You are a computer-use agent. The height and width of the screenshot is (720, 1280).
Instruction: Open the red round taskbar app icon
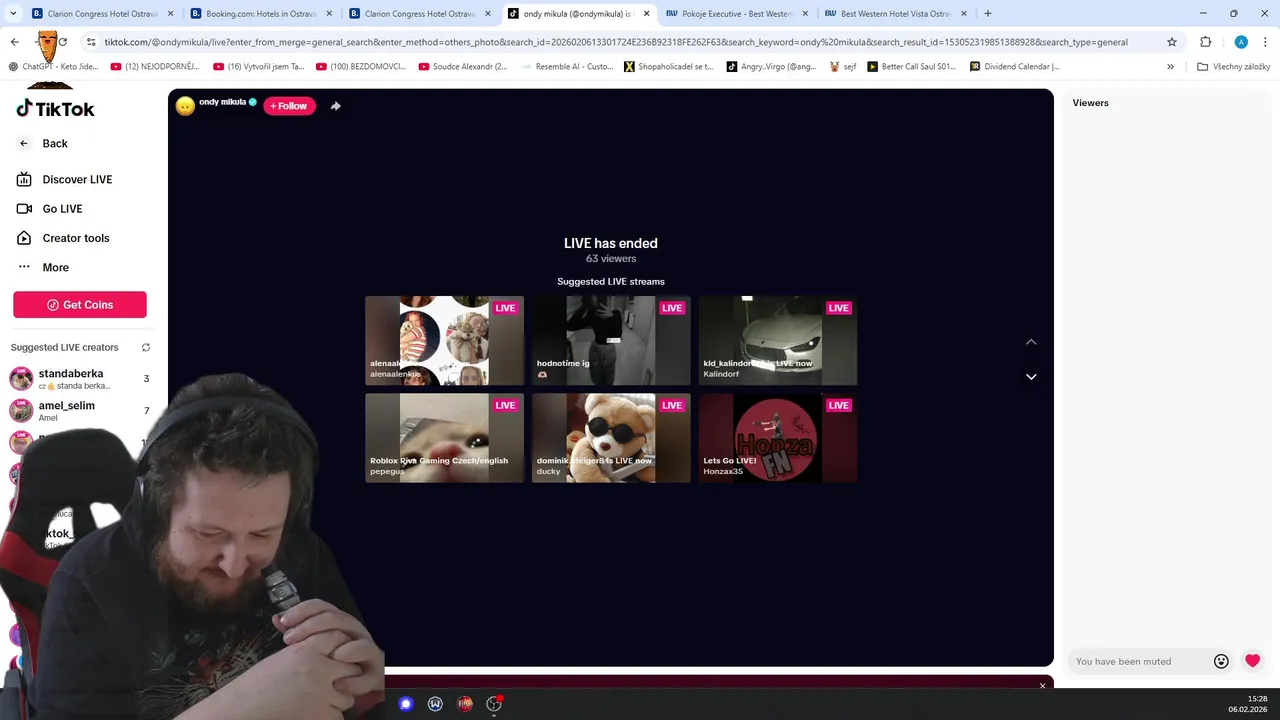tap(465, 704)
